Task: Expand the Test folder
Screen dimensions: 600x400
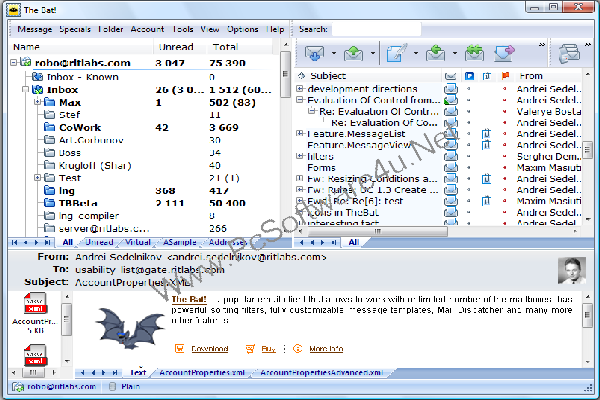Action: tap(38, 178)
